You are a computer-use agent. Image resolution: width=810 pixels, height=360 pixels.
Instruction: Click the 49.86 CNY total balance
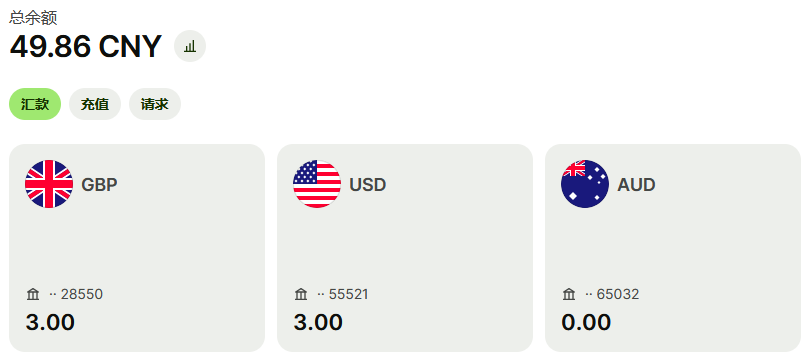pyautogui.click(x=86, y=46)
